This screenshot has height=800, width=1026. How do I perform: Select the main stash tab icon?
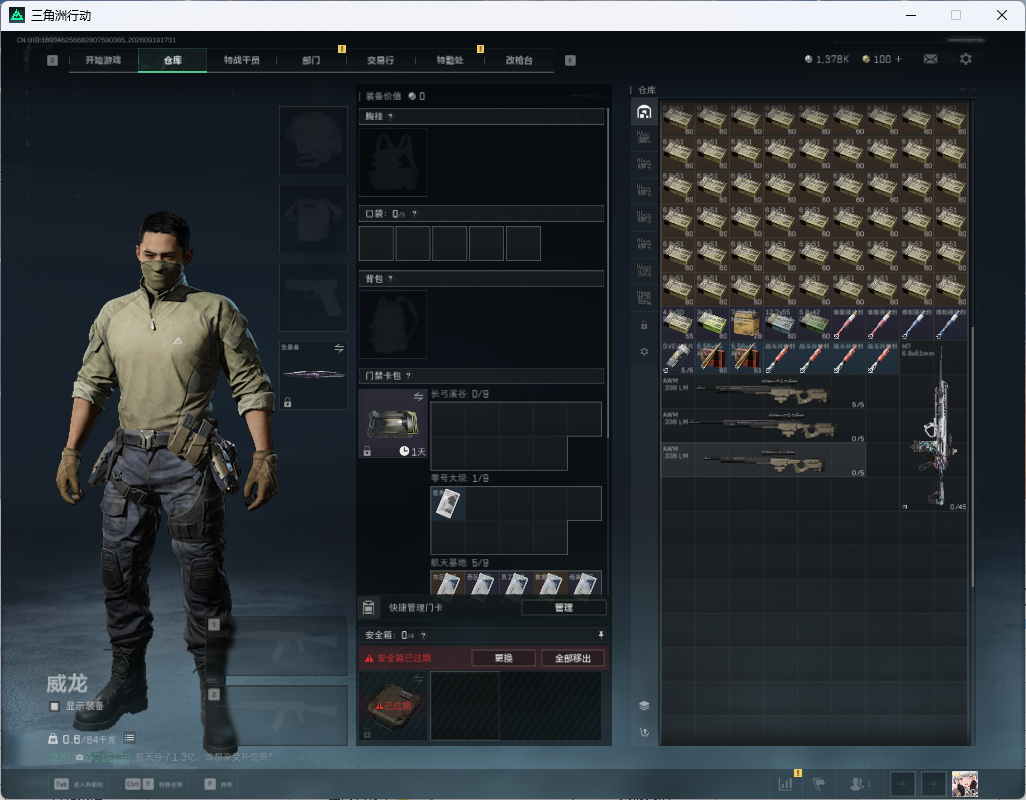(x=644, y=112)
